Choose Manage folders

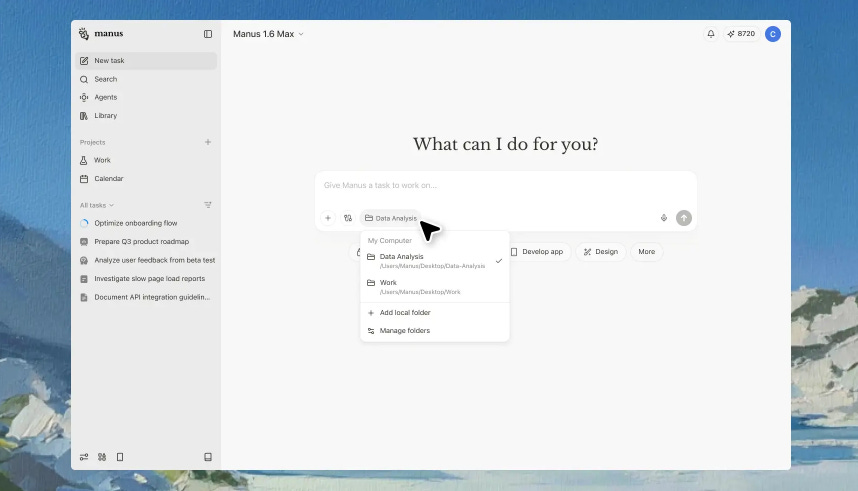pos(435,331)
